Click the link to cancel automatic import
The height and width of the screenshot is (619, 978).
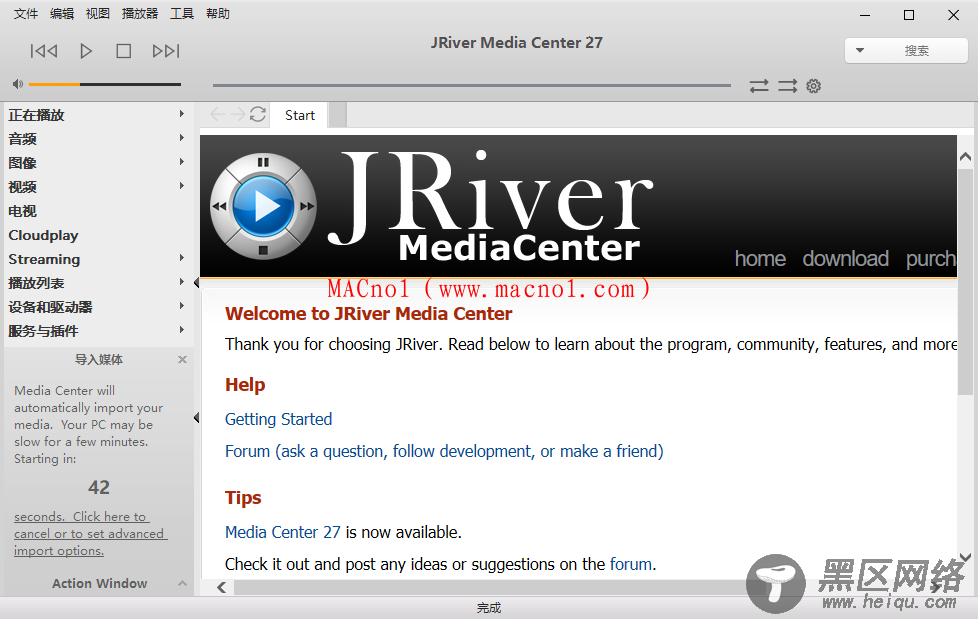tap(90, 534)
